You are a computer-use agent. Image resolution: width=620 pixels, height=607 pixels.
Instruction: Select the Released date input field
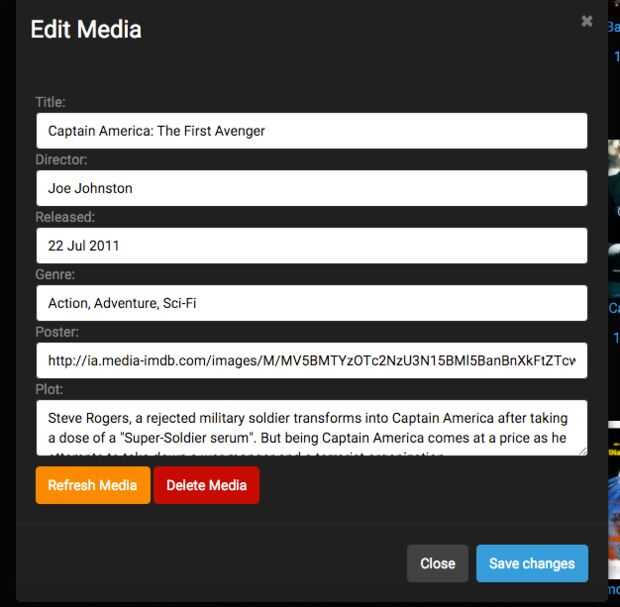[312, 246]
